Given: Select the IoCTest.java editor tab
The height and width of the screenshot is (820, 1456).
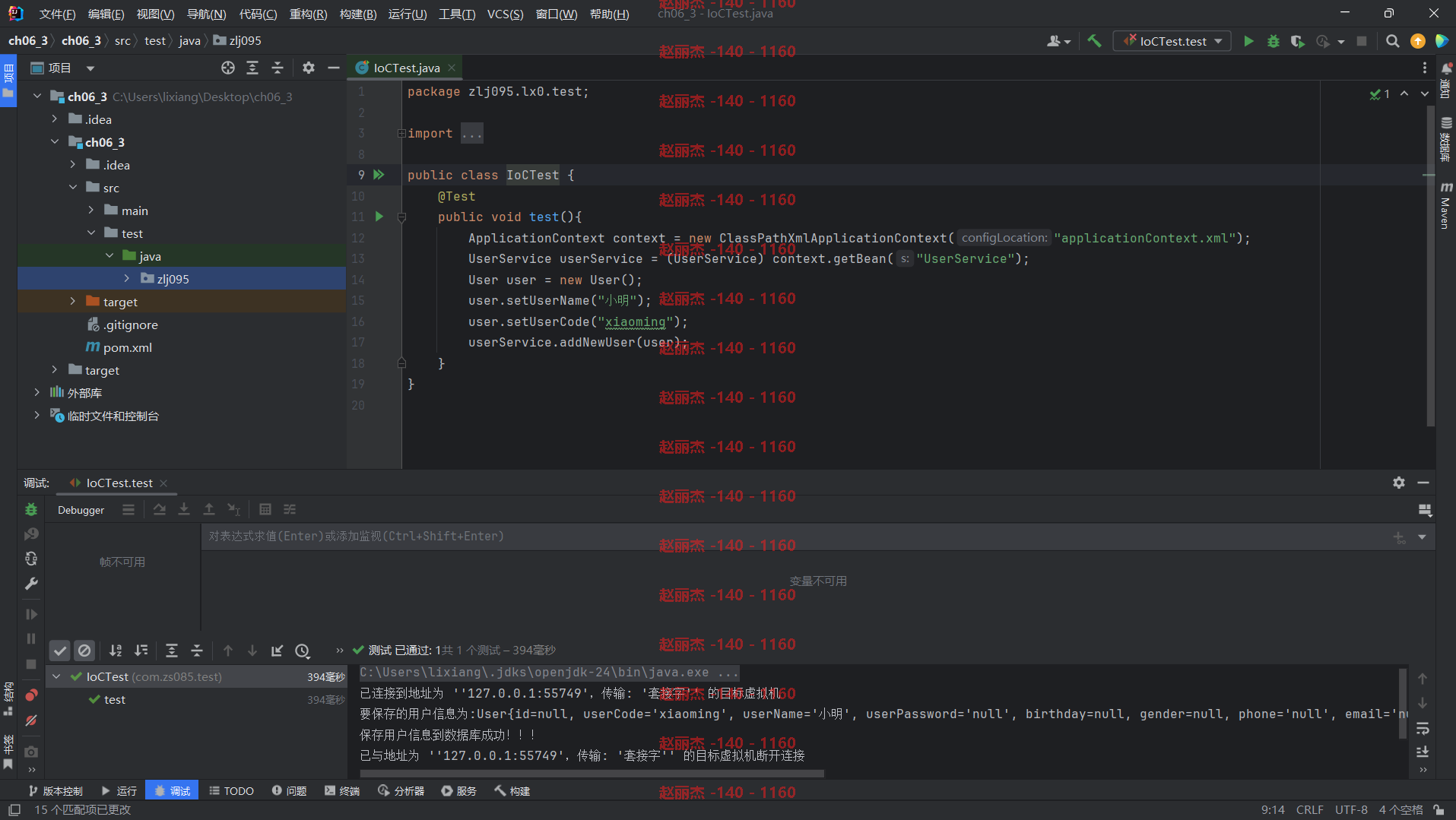Looking at the screenshot, I should [406, 68].
